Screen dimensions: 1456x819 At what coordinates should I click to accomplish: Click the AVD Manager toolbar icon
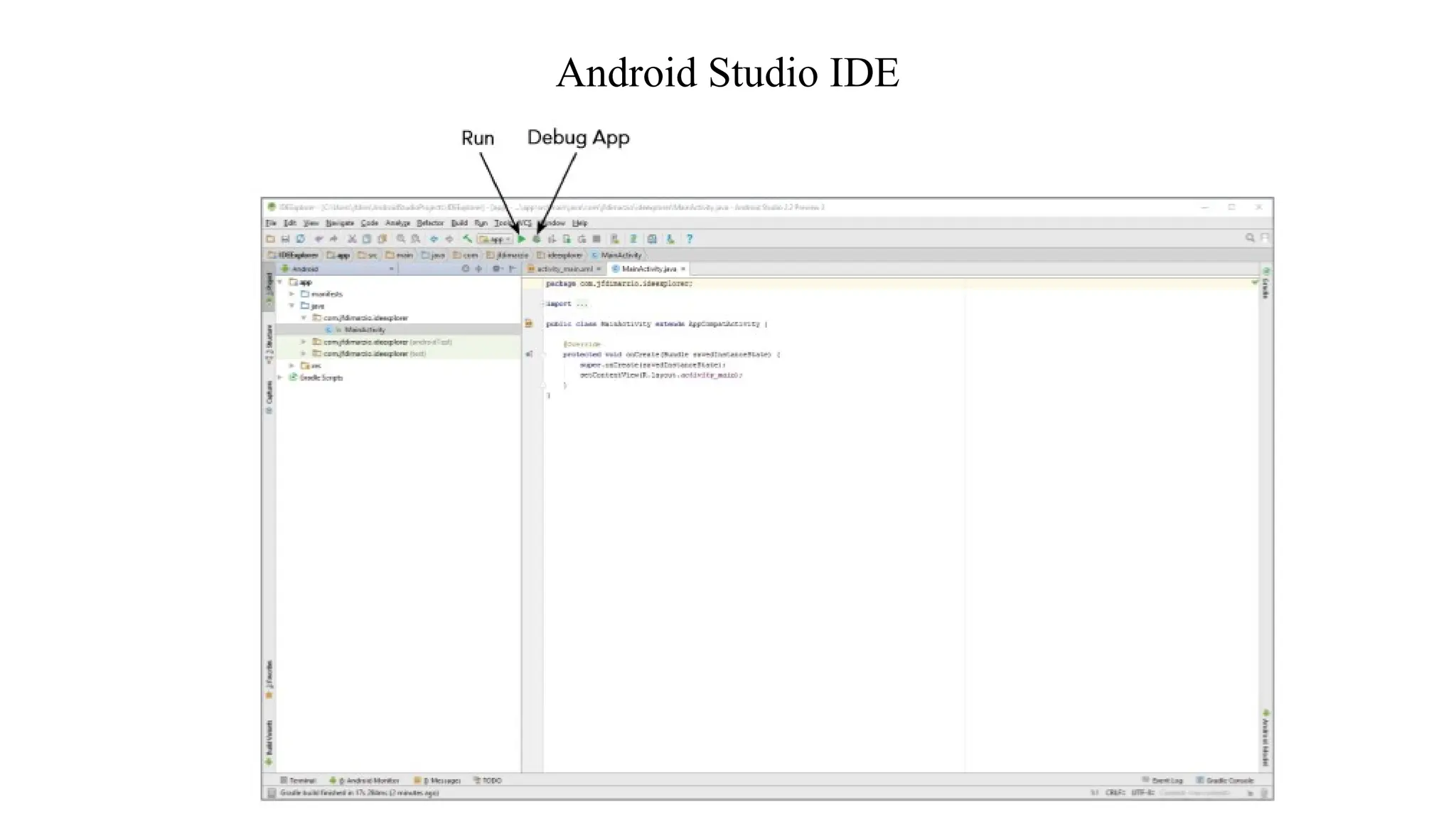tap(616, 240)
